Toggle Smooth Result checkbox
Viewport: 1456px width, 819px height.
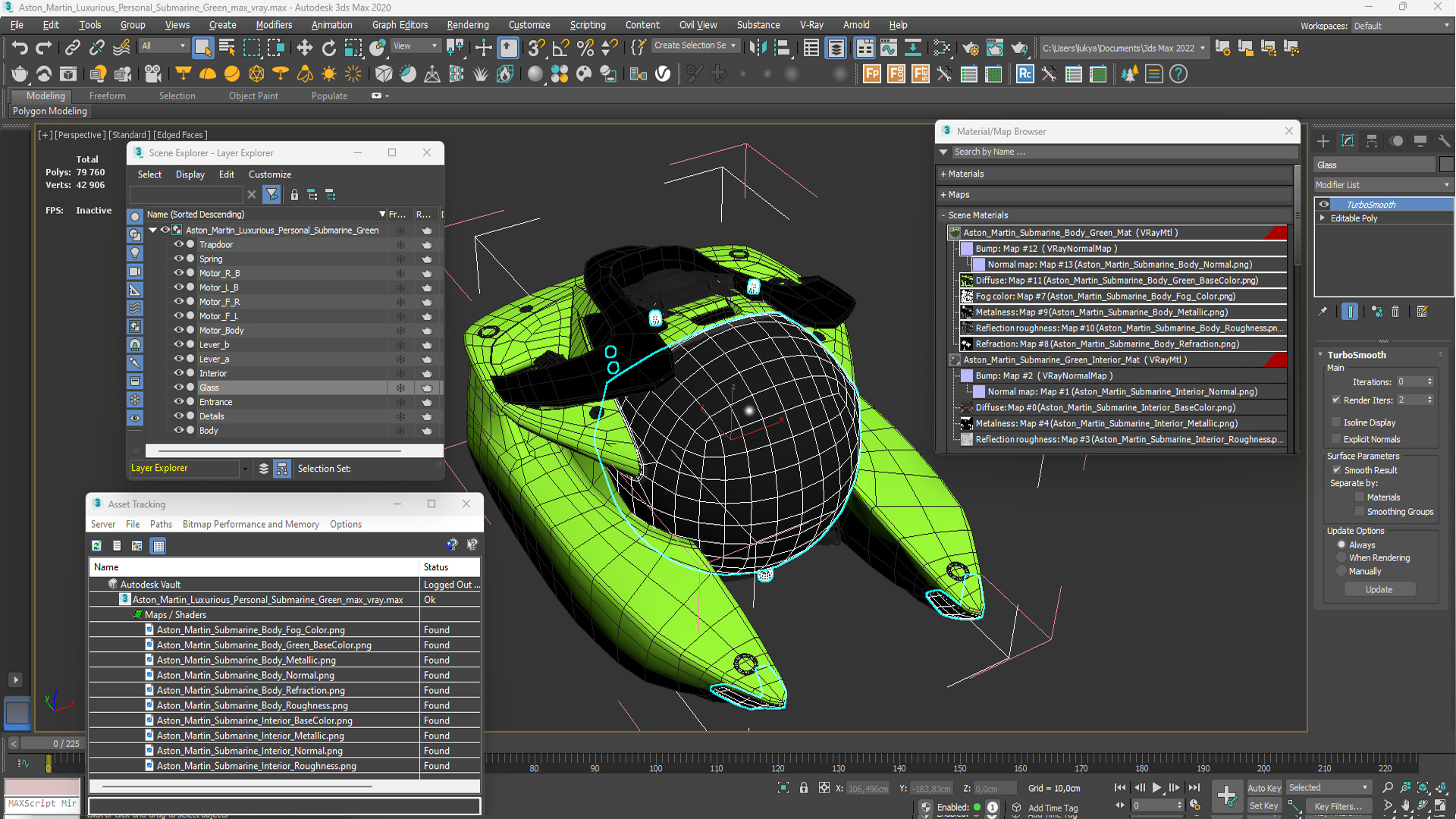(x=1337, y=470)
